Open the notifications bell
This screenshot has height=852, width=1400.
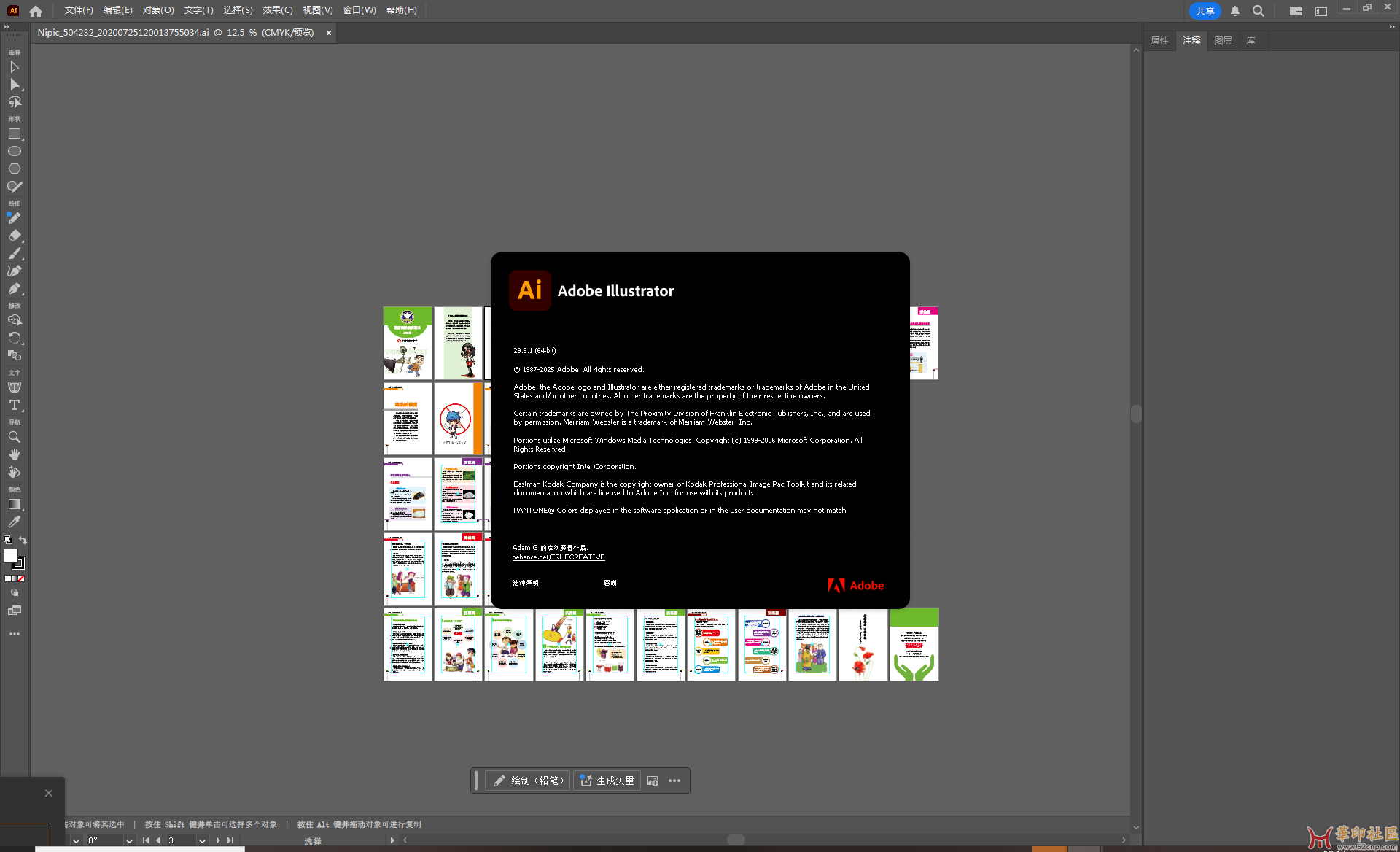click(1235, 11)
